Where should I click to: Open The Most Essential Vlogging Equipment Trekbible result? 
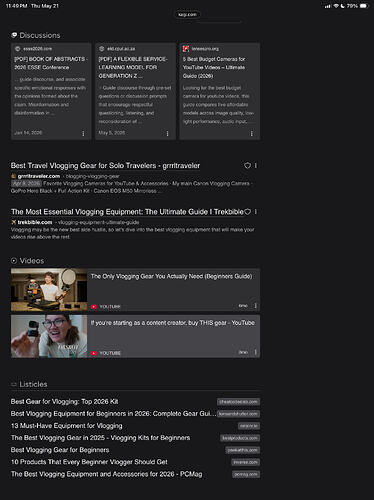coord(127,212)
